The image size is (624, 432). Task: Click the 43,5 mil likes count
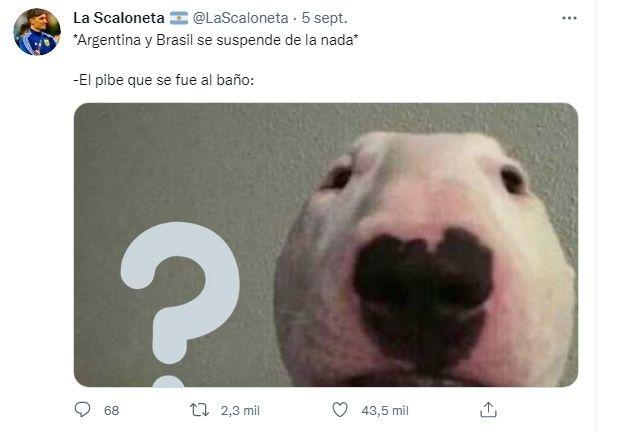tap(385, 410)
